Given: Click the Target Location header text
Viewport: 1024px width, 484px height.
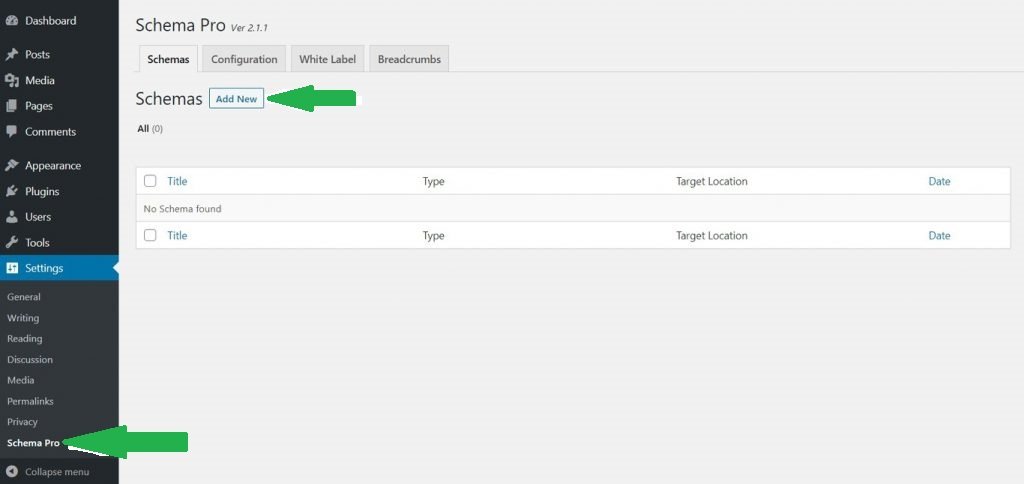Looking at the screenshot, I should click(712, 181).
